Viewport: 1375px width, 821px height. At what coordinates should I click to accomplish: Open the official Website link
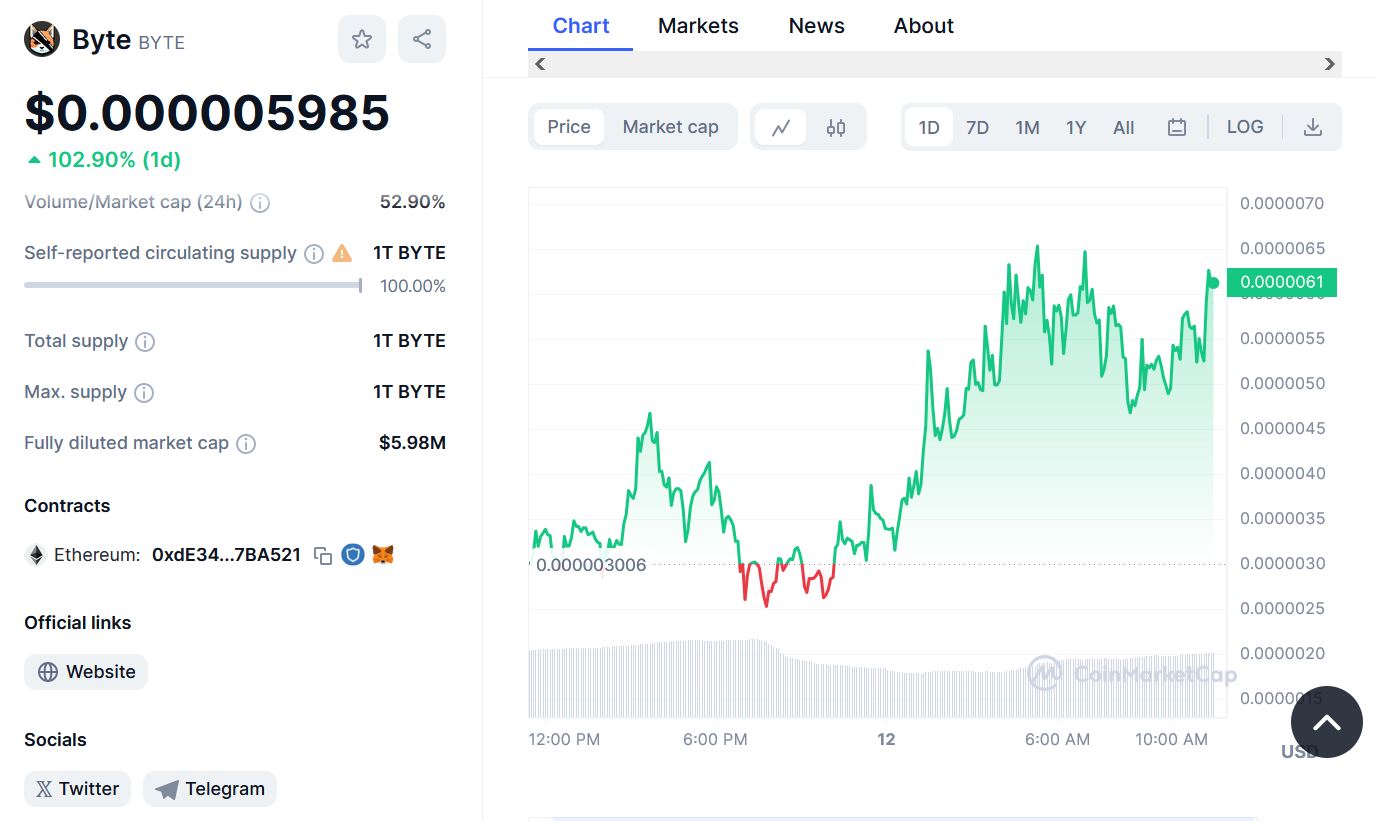pyautogui.click(x=86, y=672)
